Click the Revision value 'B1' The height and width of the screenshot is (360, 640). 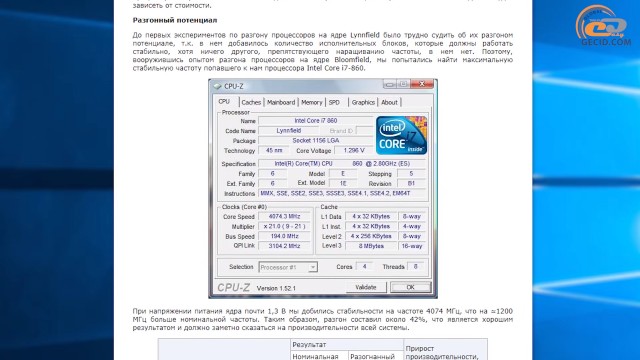411,184
